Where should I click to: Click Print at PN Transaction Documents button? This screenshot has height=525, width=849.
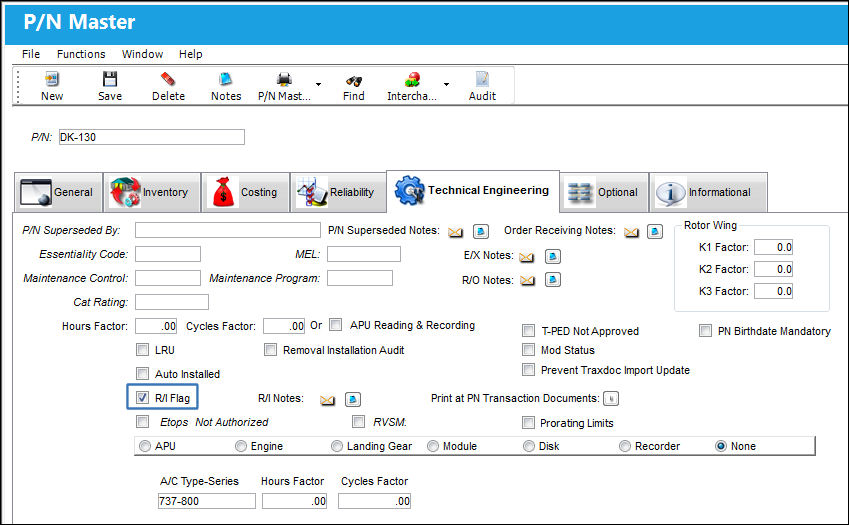[611, 399]
